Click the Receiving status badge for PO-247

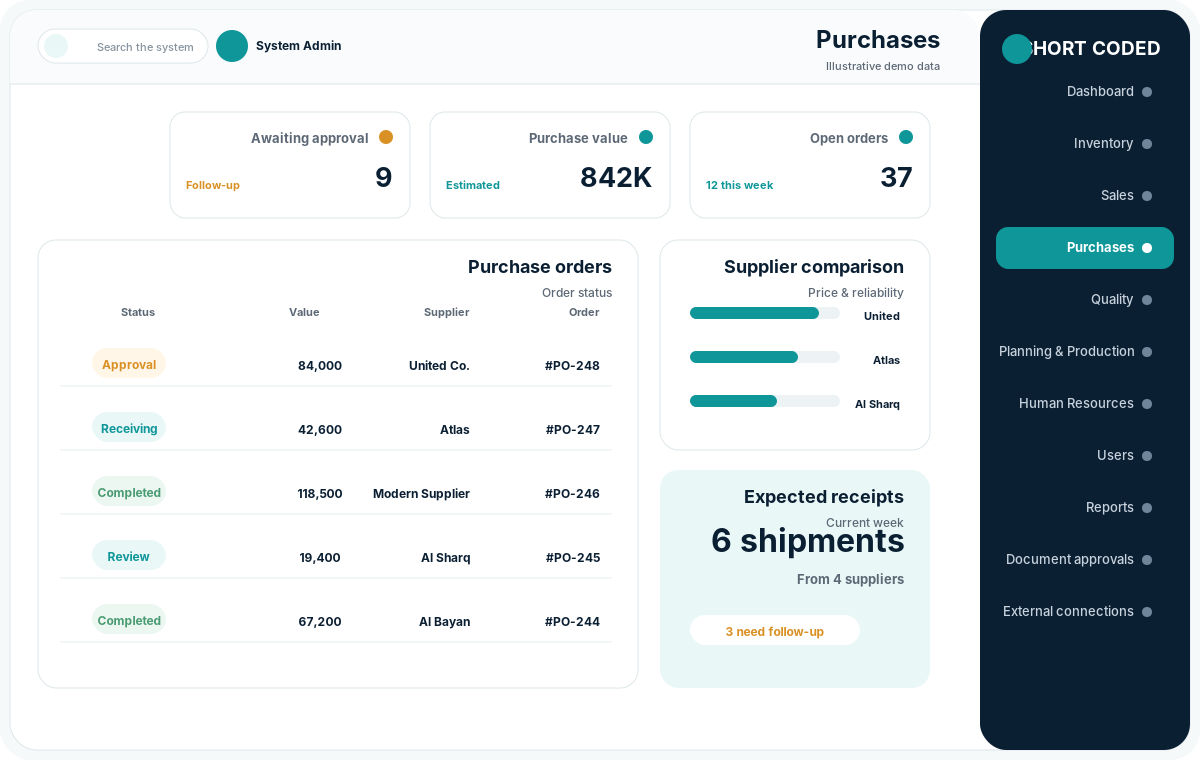(x=129, y=428)
